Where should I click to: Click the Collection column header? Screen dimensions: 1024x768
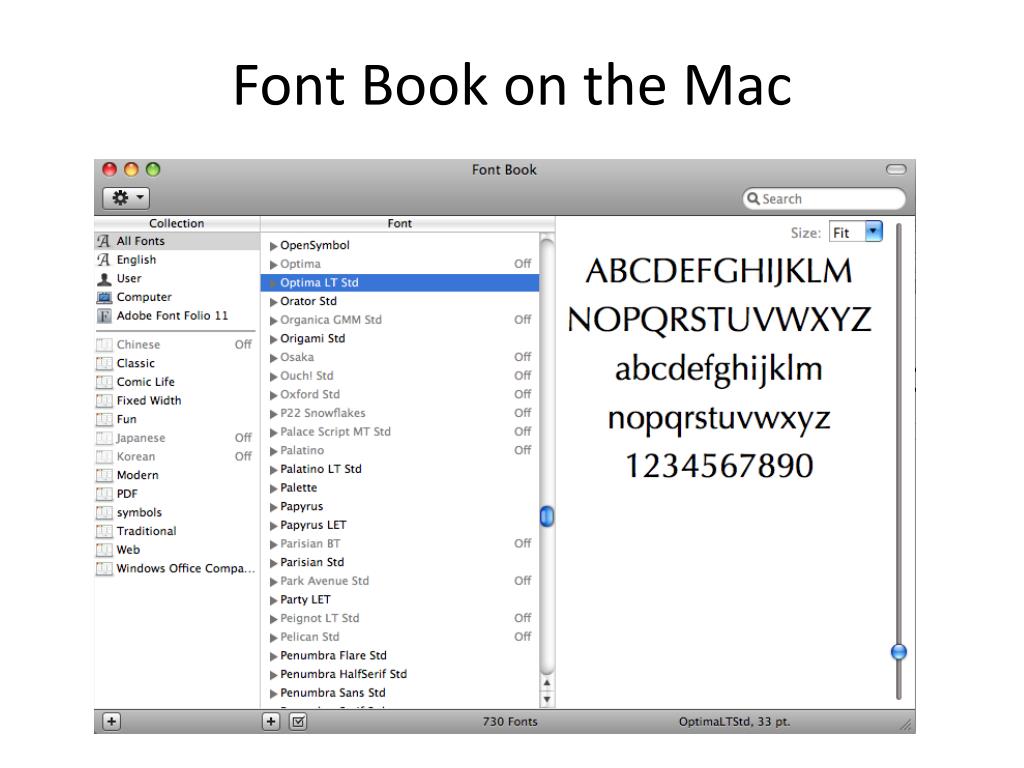(177, 223)
